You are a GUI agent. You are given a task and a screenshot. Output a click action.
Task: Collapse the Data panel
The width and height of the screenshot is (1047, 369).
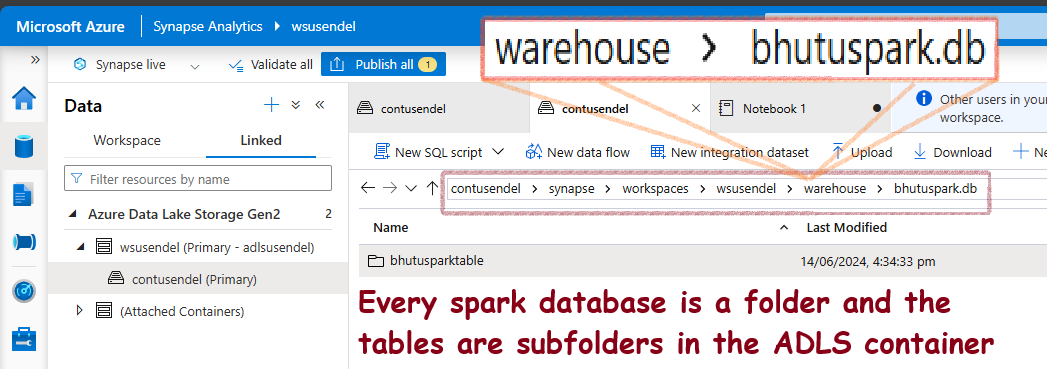(x=320, y=105)
